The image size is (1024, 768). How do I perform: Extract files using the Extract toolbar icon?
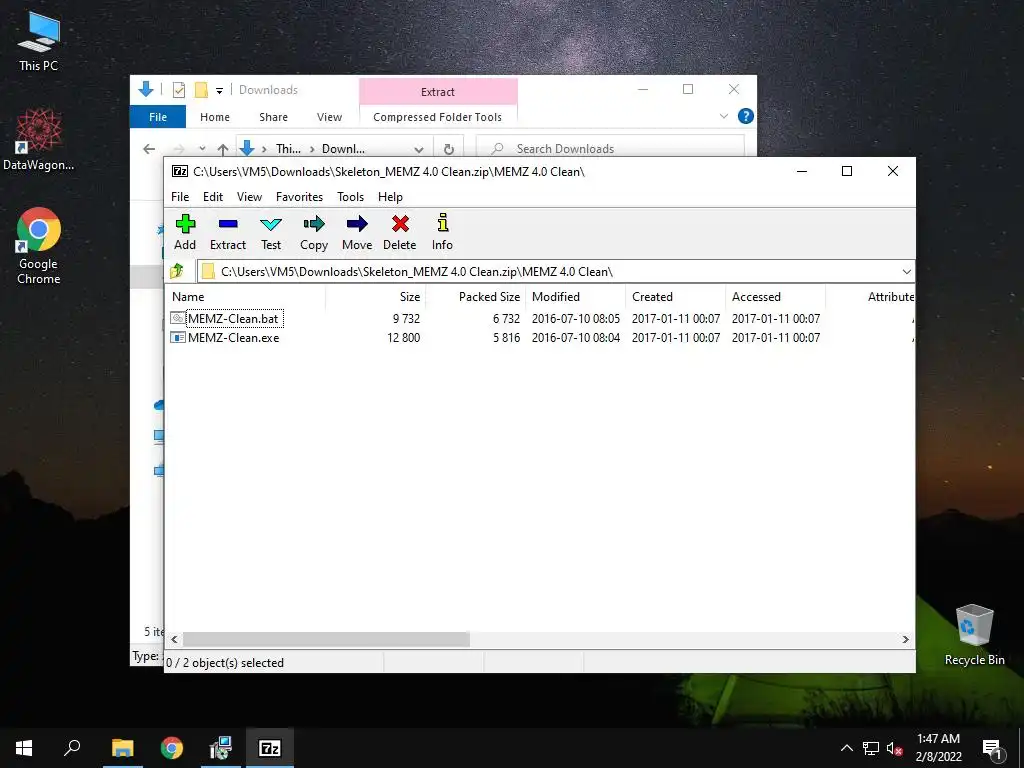pos(228,232)
